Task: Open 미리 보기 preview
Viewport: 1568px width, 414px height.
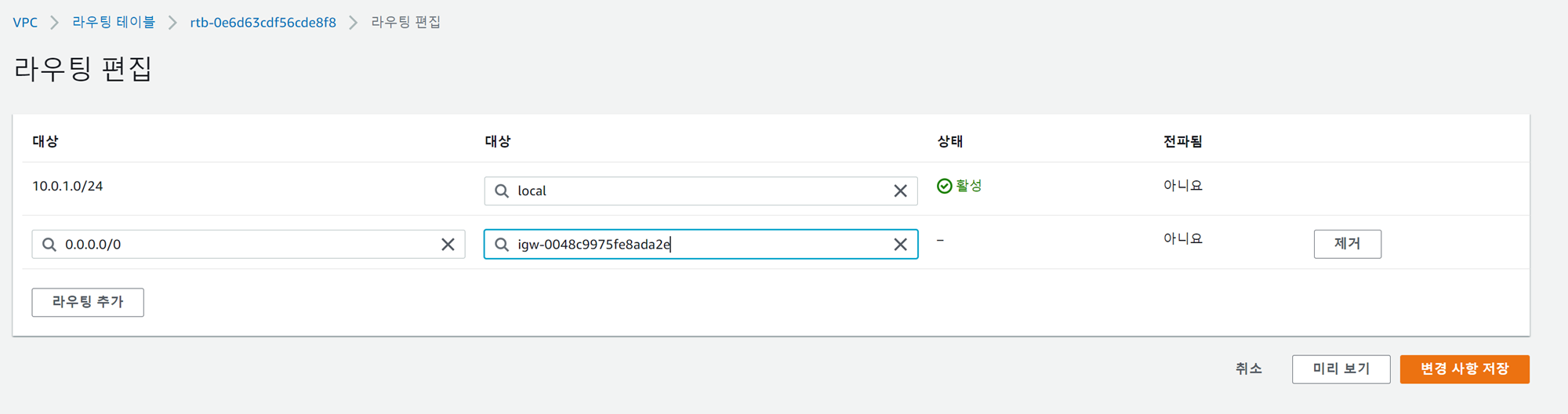Action: pos(1341,369)
